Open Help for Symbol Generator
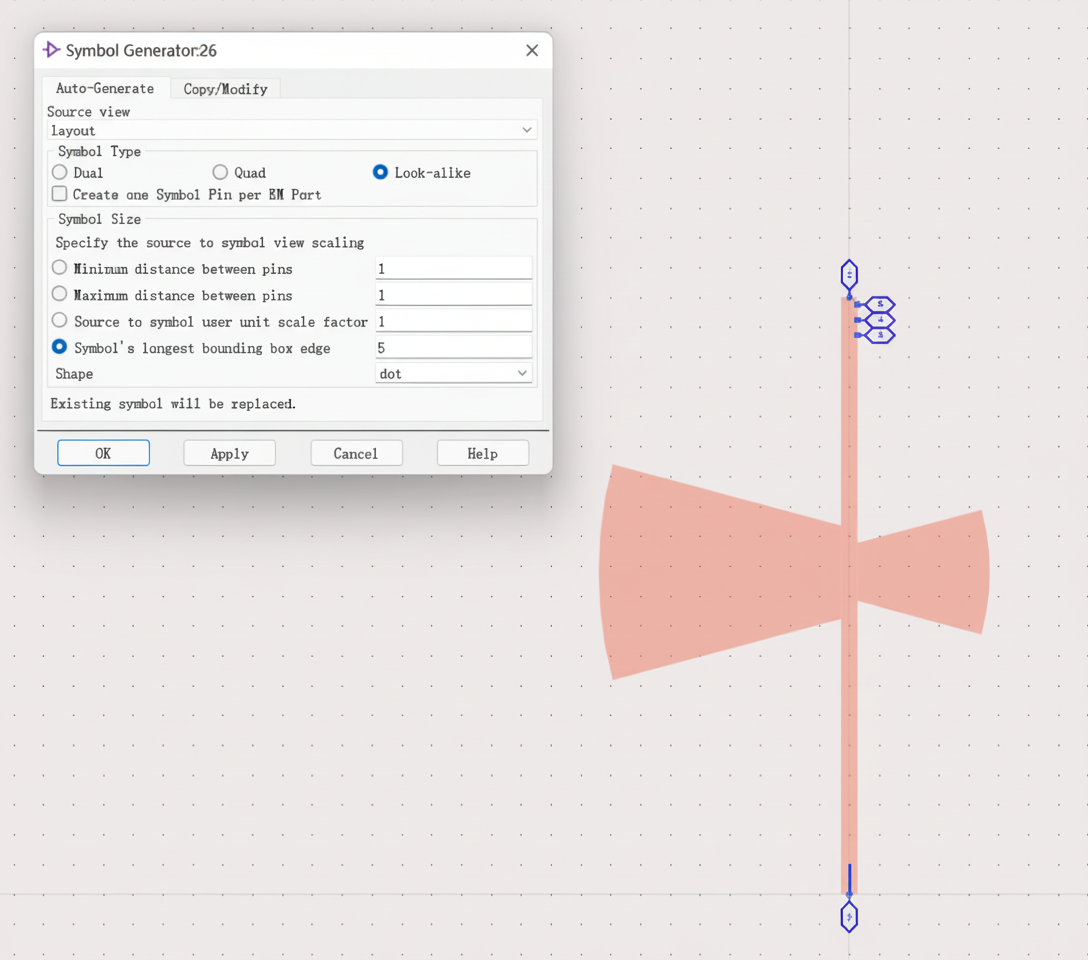This screenshot has height=960, width=1088. tap(482, 452)
